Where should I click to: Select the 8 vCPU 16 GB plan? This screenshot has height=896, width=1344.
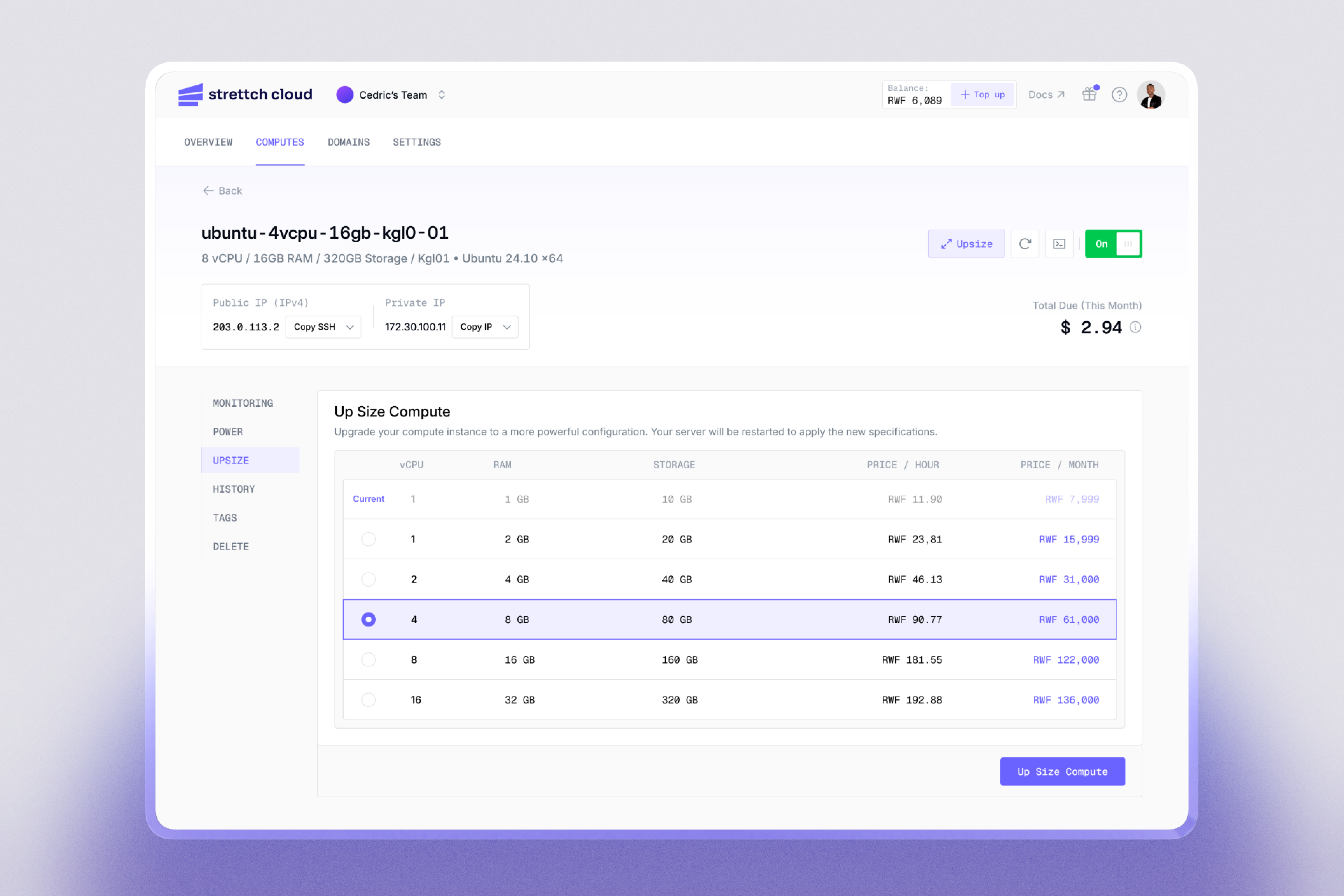click(369, 659)
